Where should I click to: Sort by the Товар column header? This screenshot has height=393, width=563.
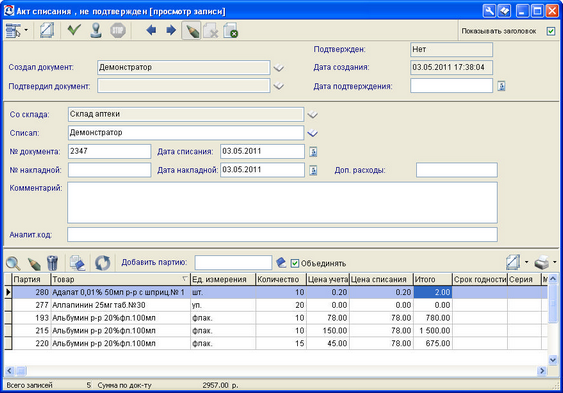pyautogui.click(x=120, y=279)
